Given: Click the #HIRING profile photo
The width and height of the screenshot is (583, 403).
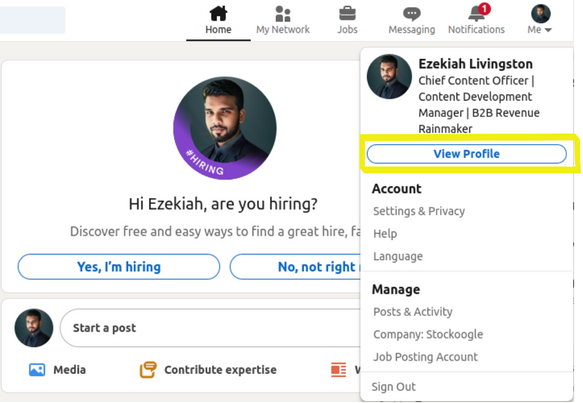Looking at the screenshot, I should click(x=225, y=128).
